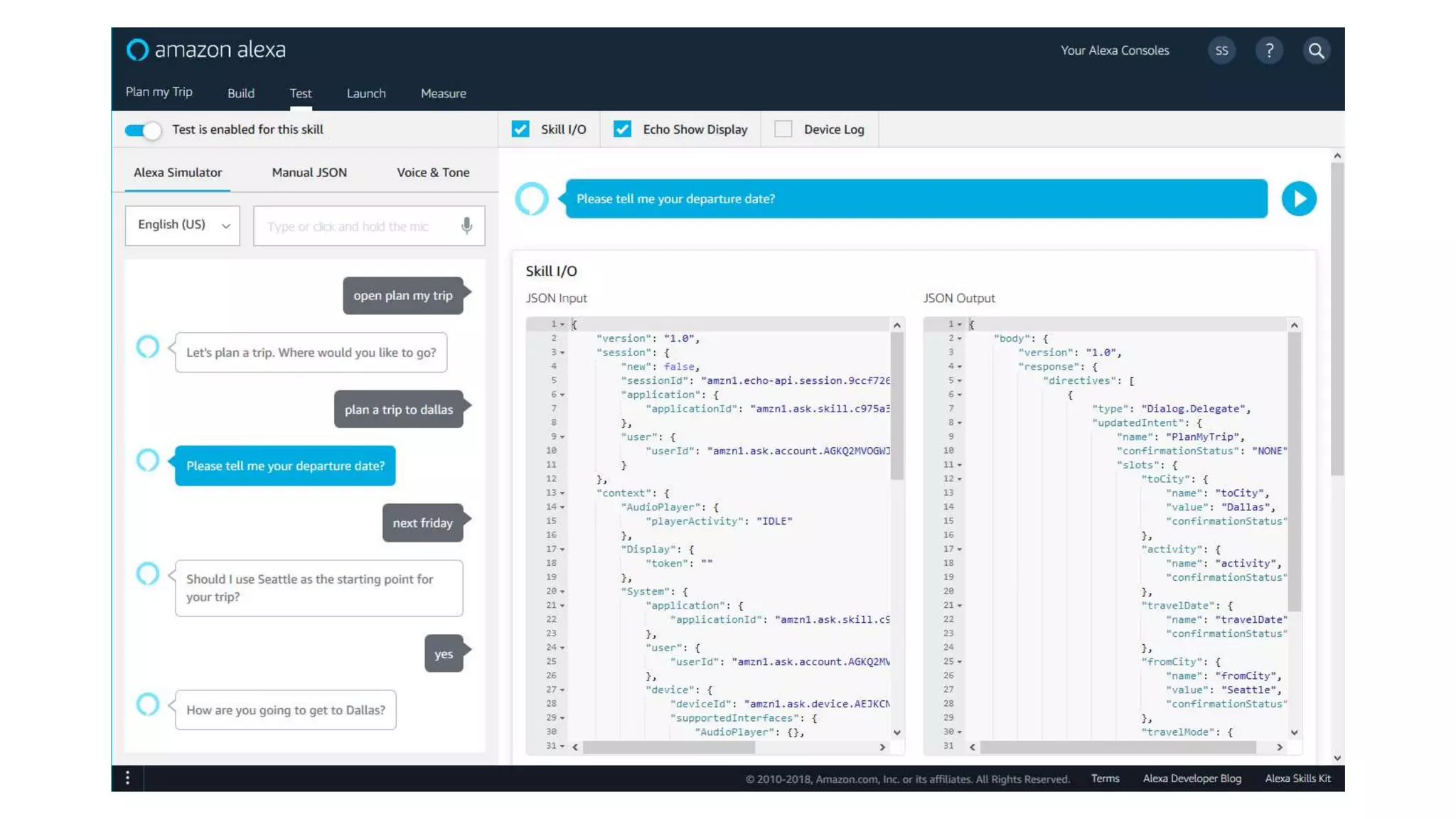1456x819 pixels.
Task: Open the Build tab
Action: [241, 93]
